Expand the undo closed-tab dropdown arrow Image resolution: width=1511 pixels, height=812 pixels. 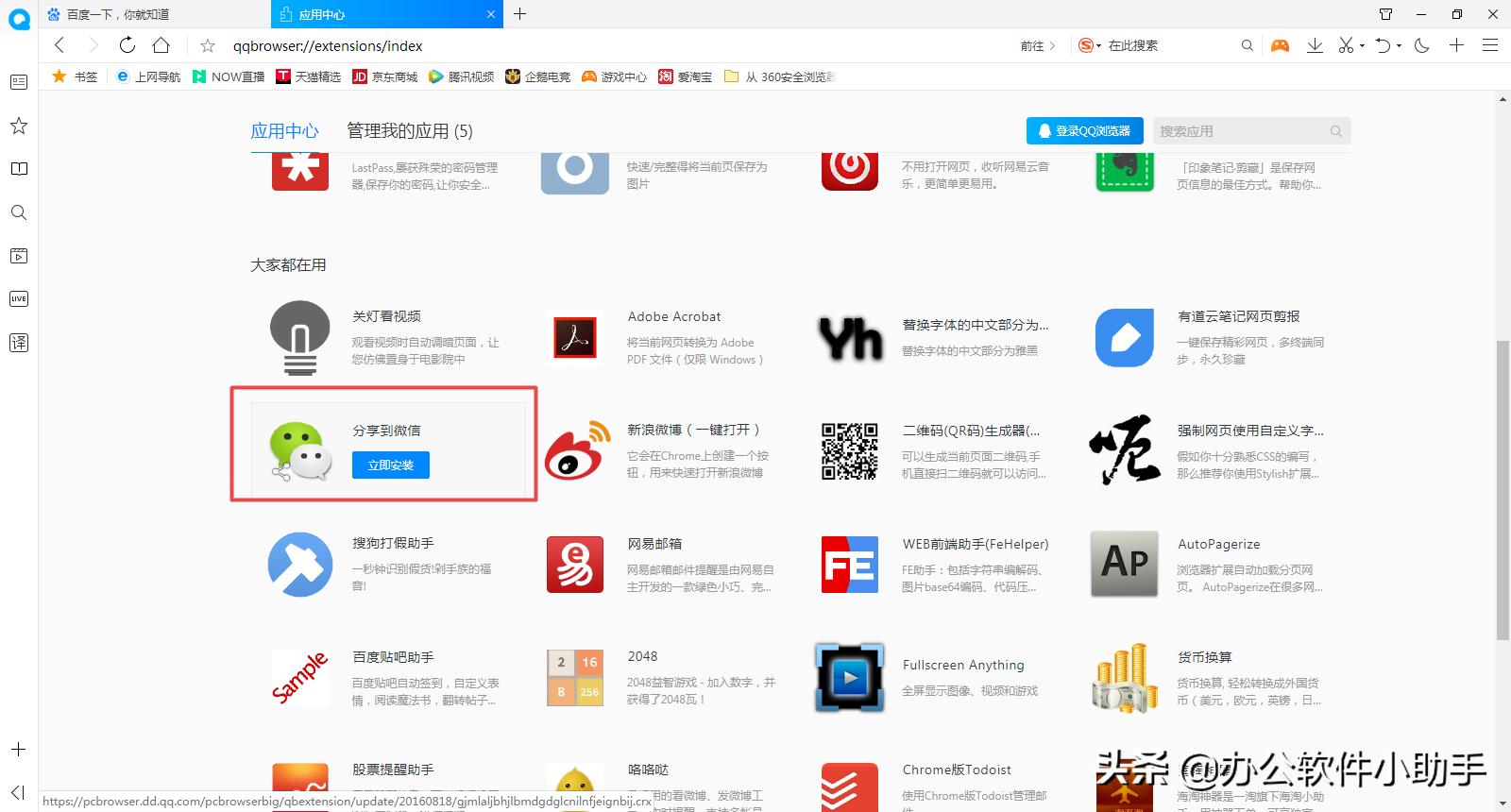point(1399,46)
